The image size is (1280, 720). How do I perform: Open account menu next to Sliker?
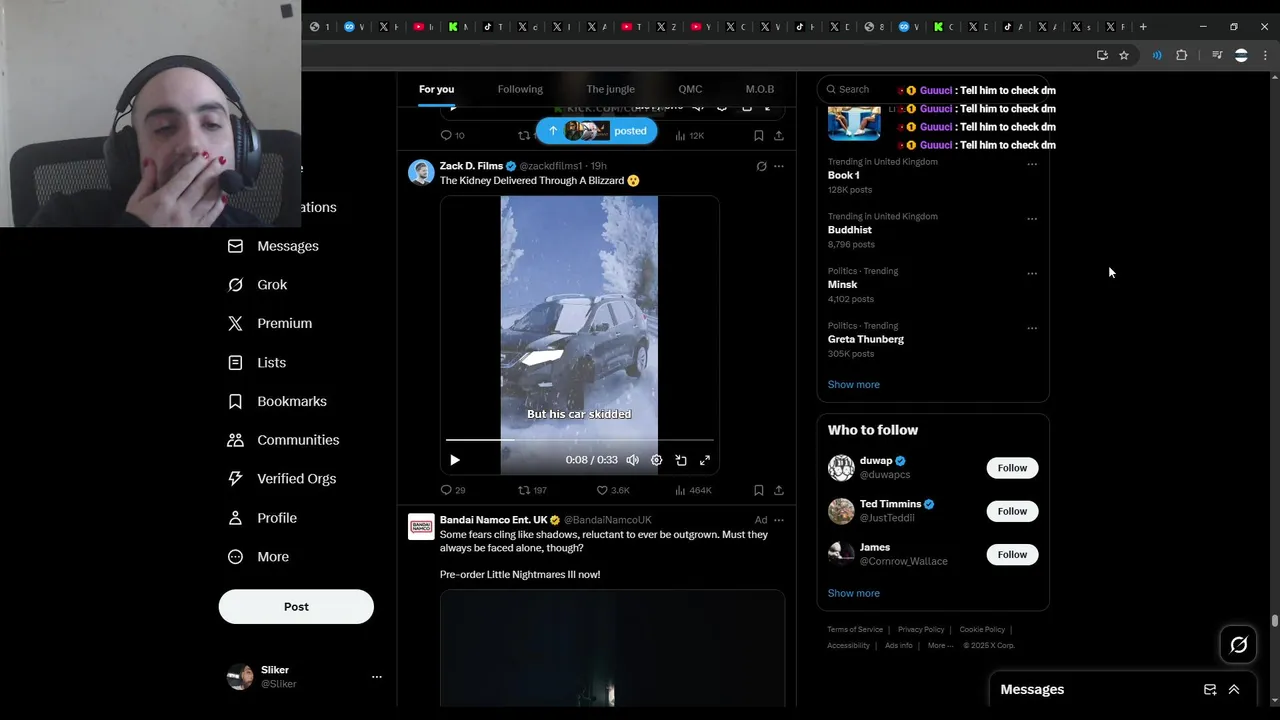point(377,677)
